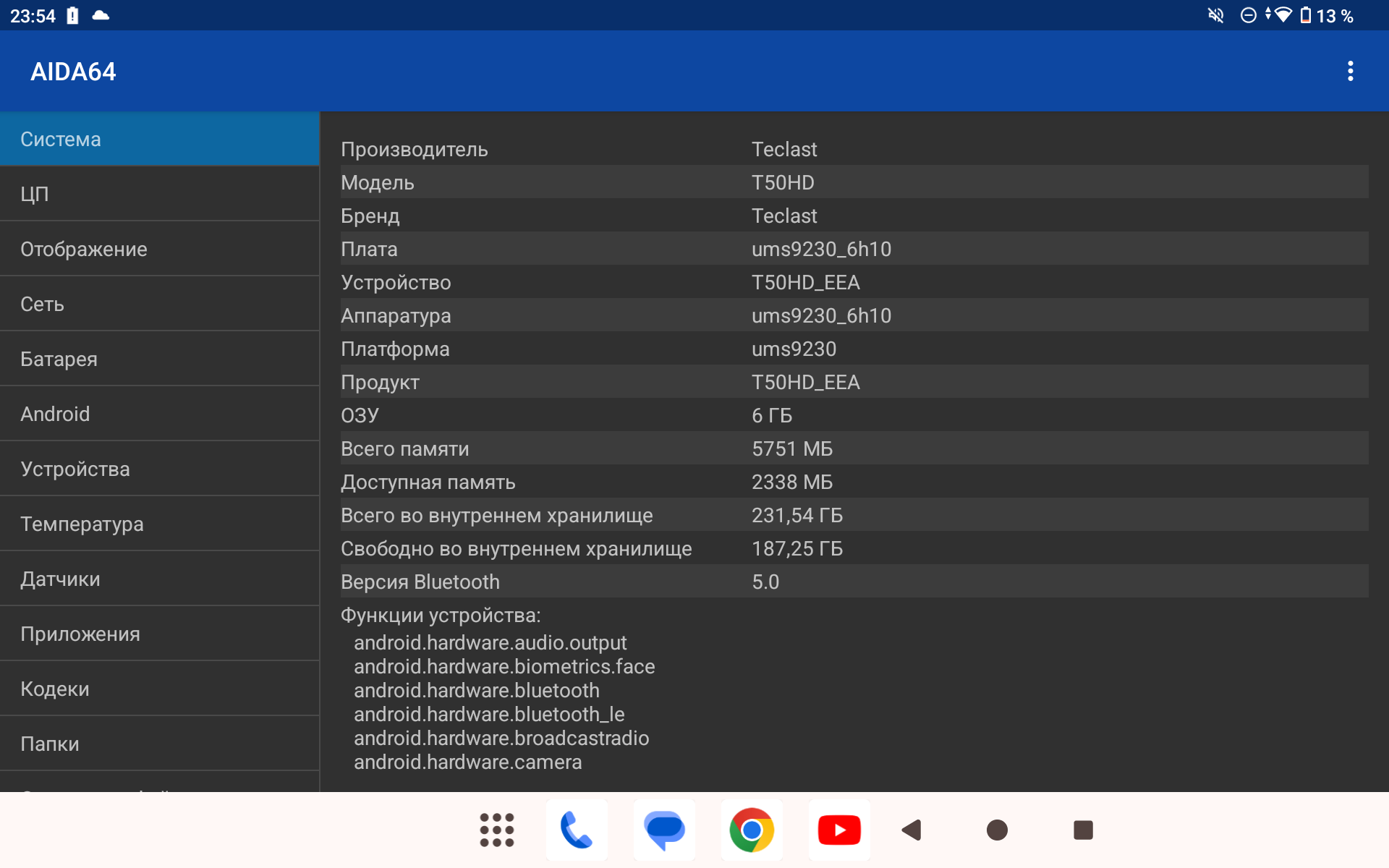
Task: Switch to the Сеть section
Action: coord(159,304)
